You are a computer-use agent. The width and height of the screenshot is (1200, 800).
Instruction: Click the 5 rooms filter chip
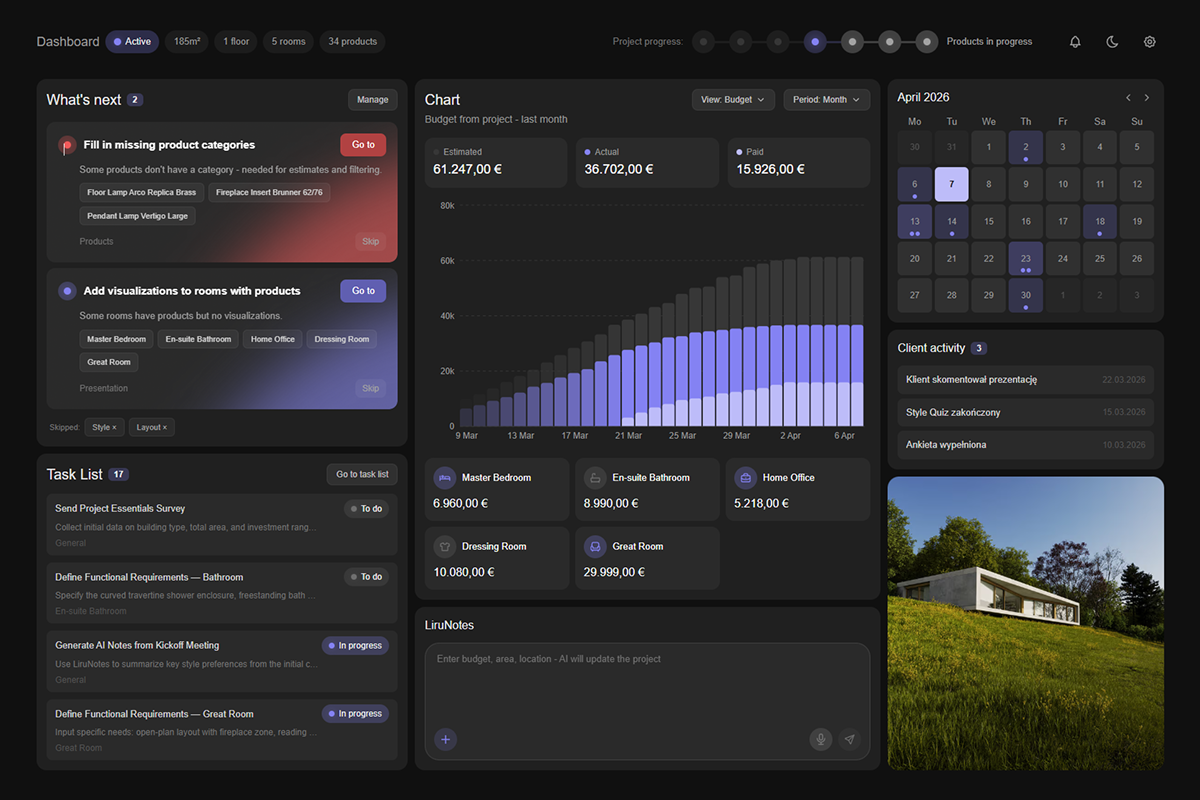pos(287,41)
